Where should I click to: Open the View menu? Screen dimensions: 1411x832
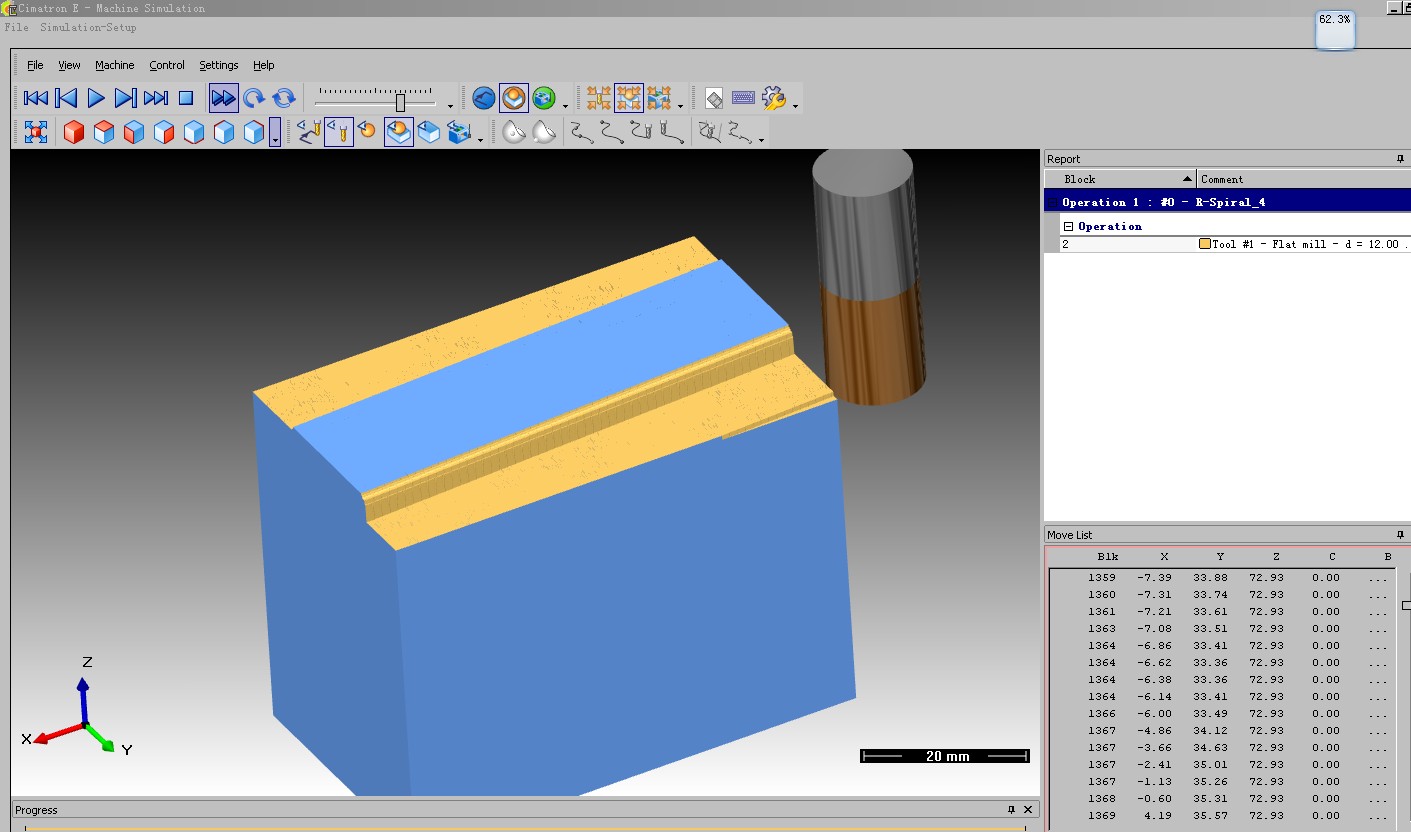[x=69, y=65]
